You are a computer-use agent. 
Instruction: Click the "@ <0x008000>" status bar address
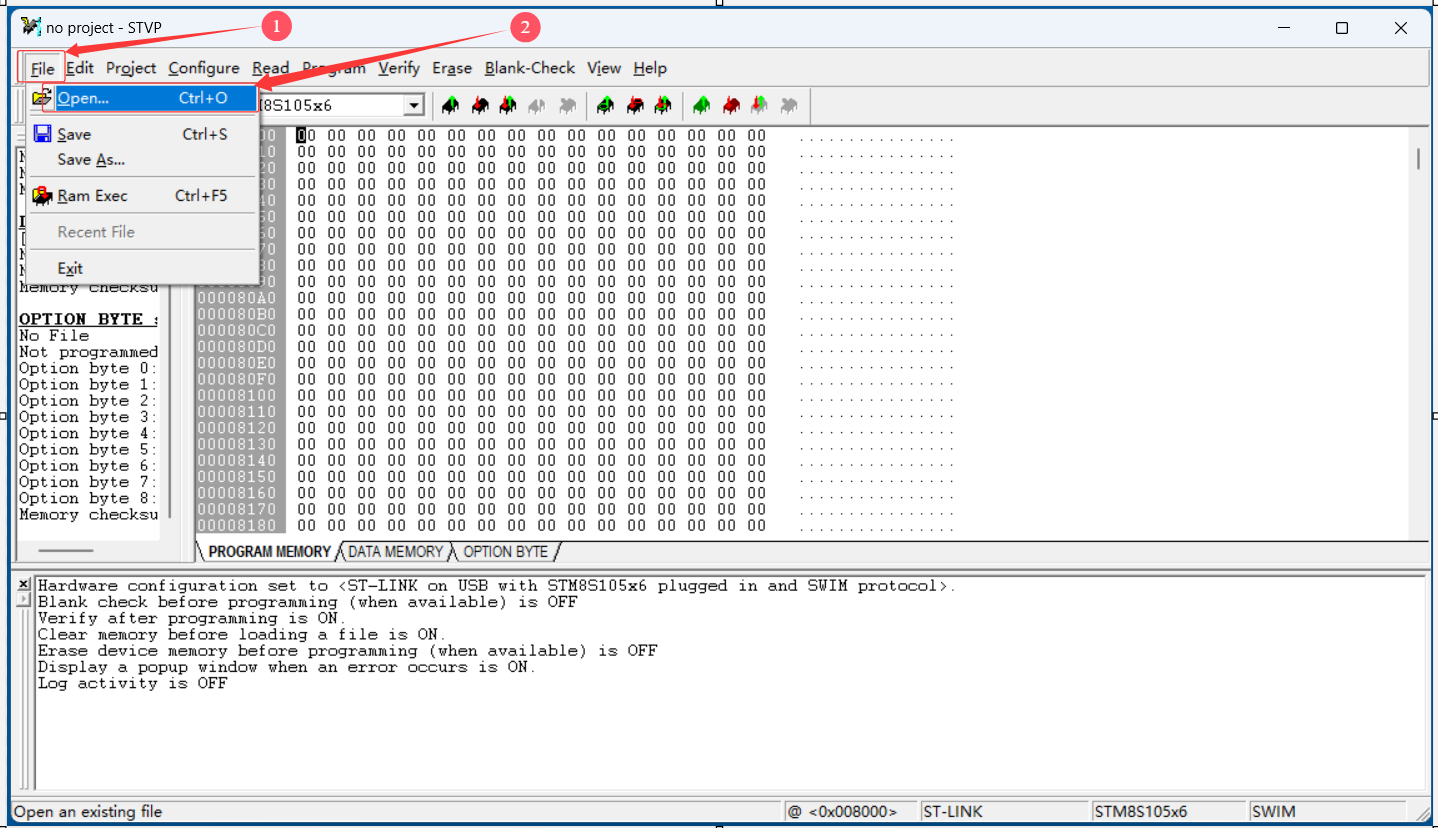pyautogui.click(x=842, y=811)
